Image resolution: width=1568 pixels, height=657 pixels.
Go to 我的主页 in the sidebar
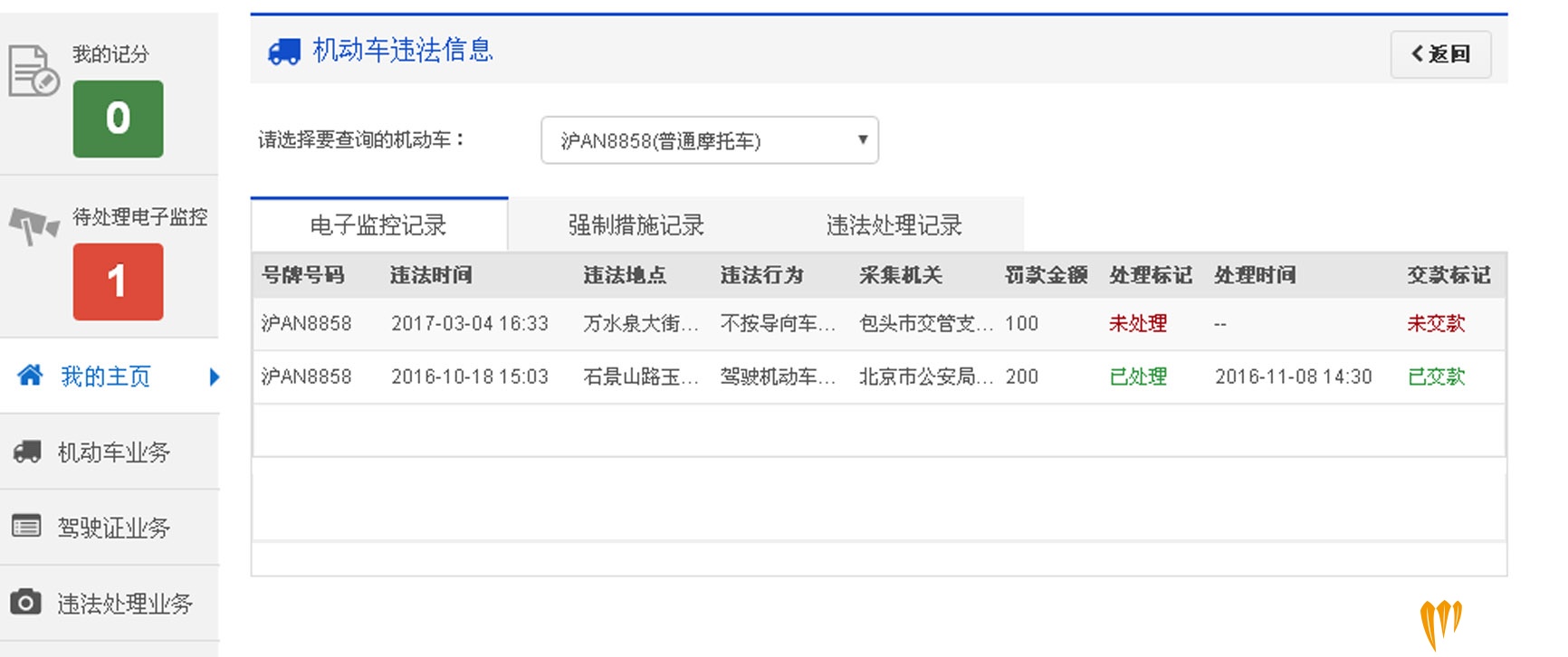coord(106,376)
